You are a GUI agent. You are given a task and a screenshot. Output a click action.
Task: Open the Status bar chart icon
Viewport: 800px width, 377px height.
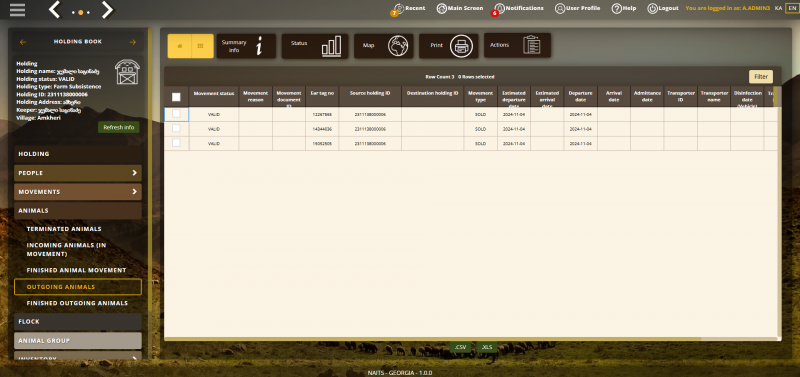tap(331, 46)
